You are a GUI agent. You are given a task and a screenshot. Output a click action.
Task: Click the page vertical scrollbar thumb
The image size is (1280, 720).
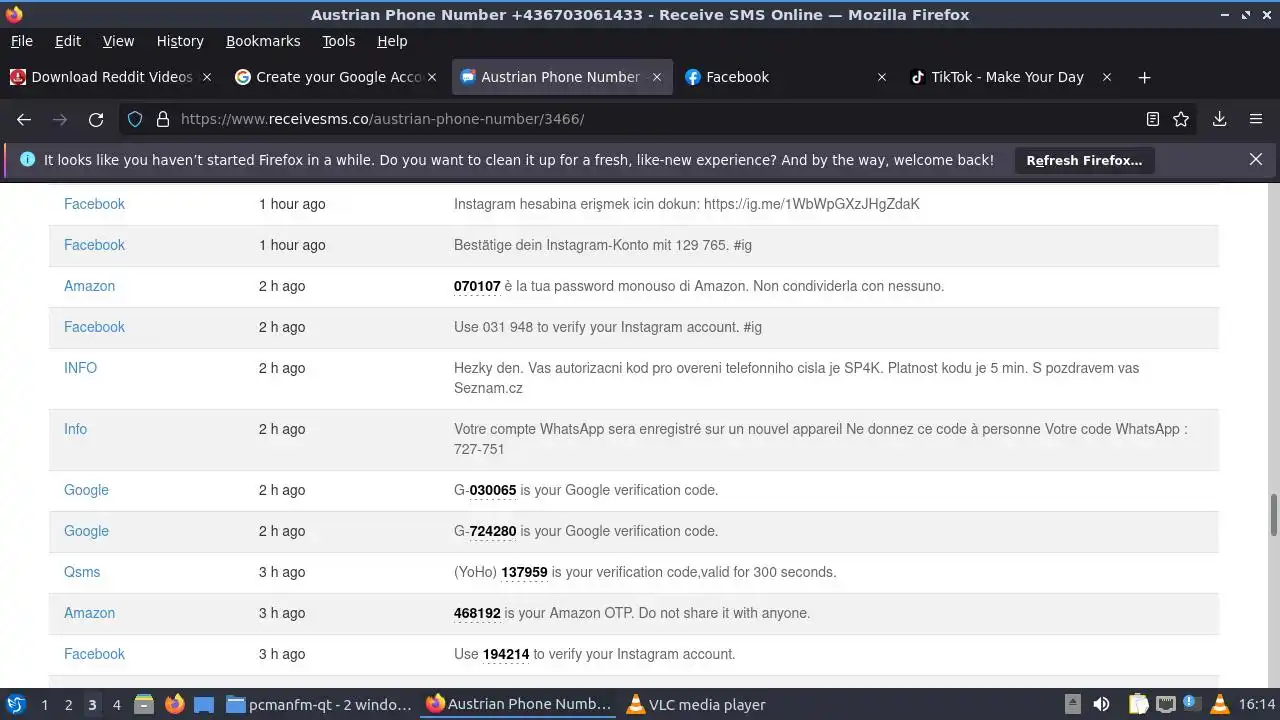tap(1274, 515)
